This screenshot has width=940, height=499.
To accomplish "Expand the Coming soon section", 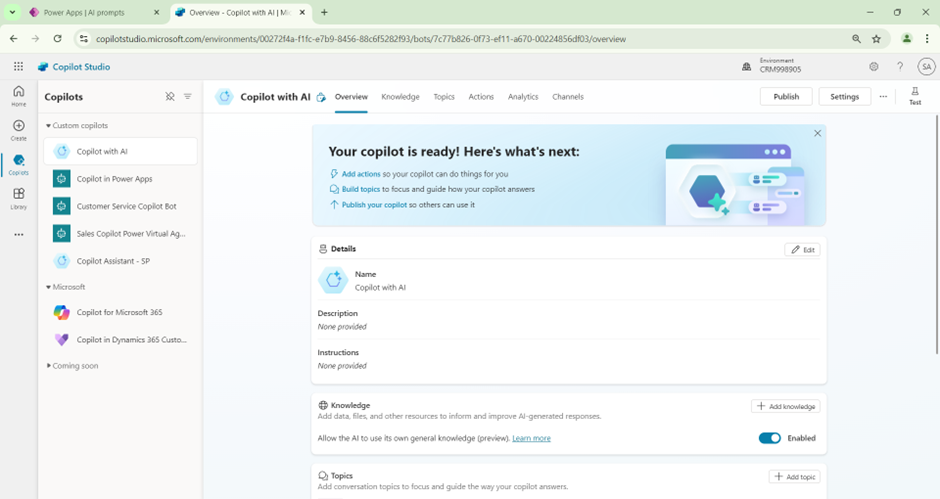I will tap(48, 366).
